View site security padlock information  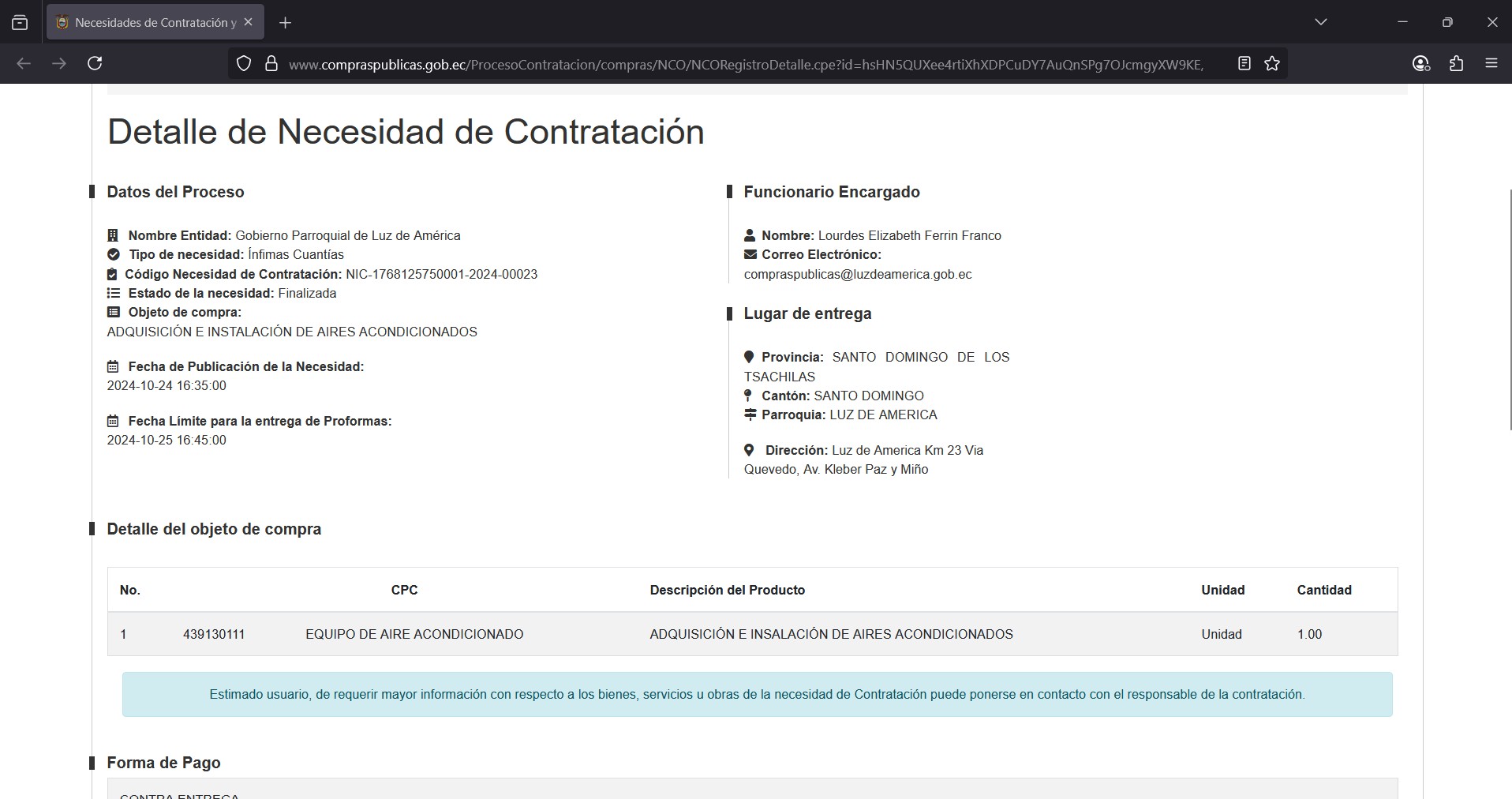[271, 64]
